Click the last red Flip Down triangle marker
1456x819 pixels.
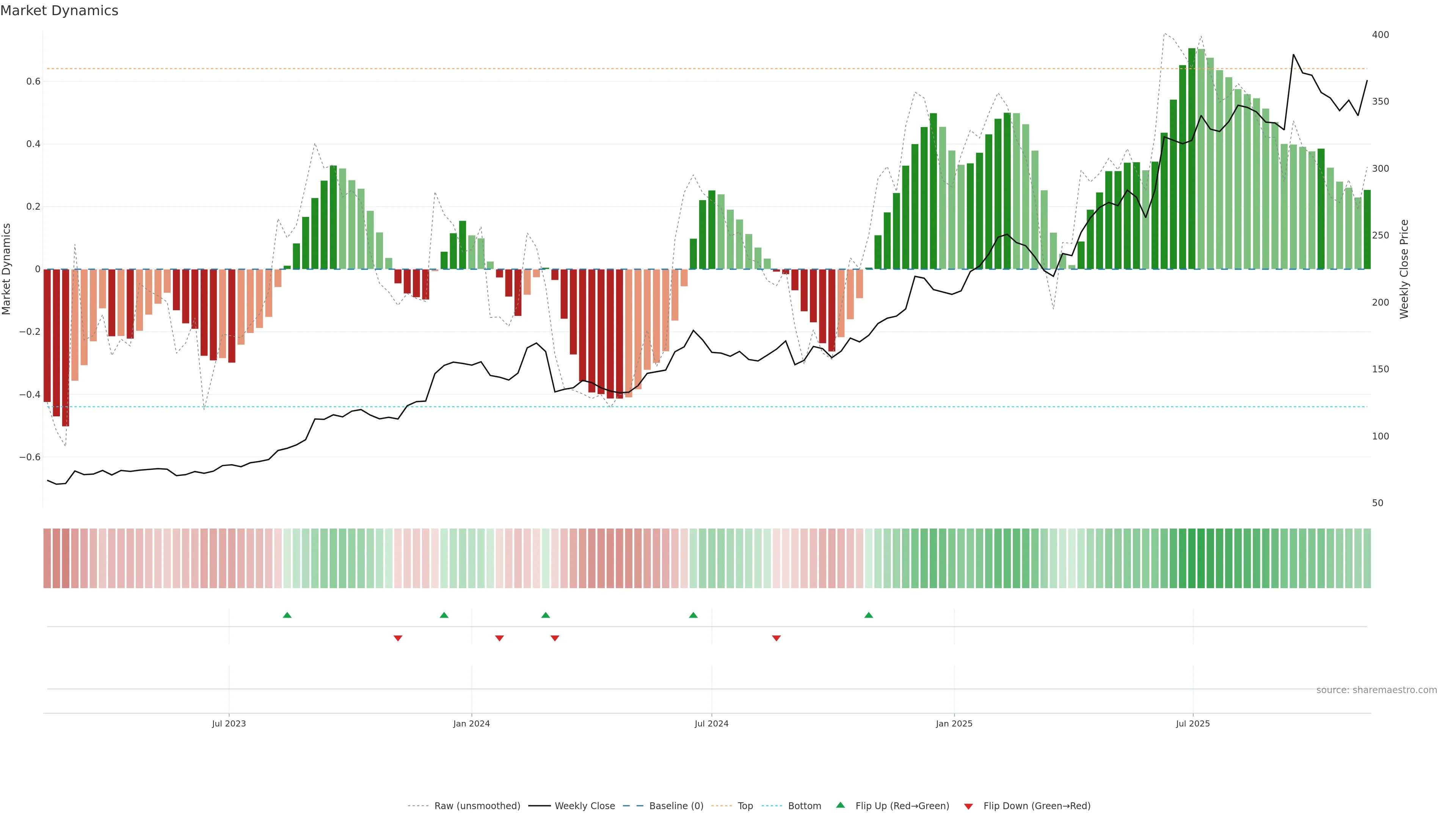click(777, 638)
